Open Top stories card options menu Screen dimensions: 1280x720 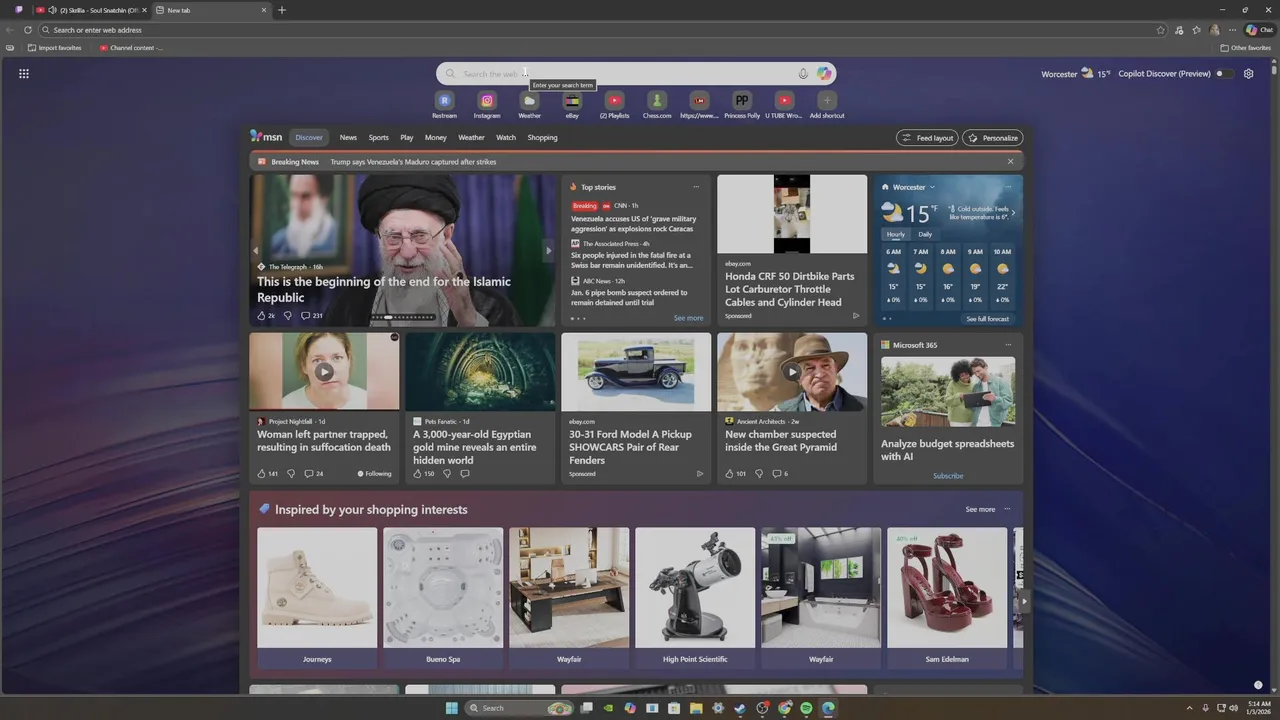pos(696,187)
